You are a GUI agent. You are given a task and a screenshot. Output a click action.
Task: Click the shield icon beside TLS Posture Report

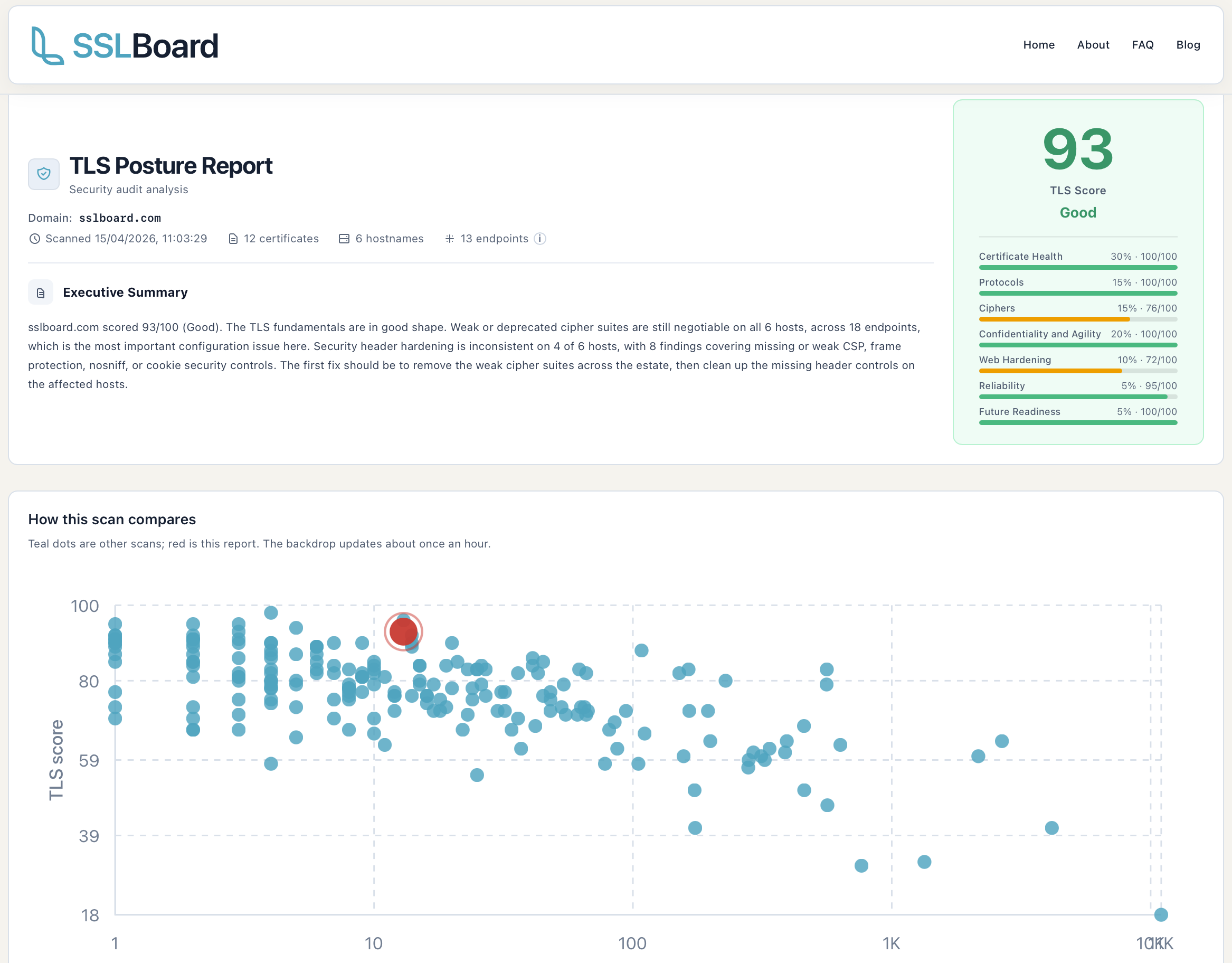tap(44, 174)
